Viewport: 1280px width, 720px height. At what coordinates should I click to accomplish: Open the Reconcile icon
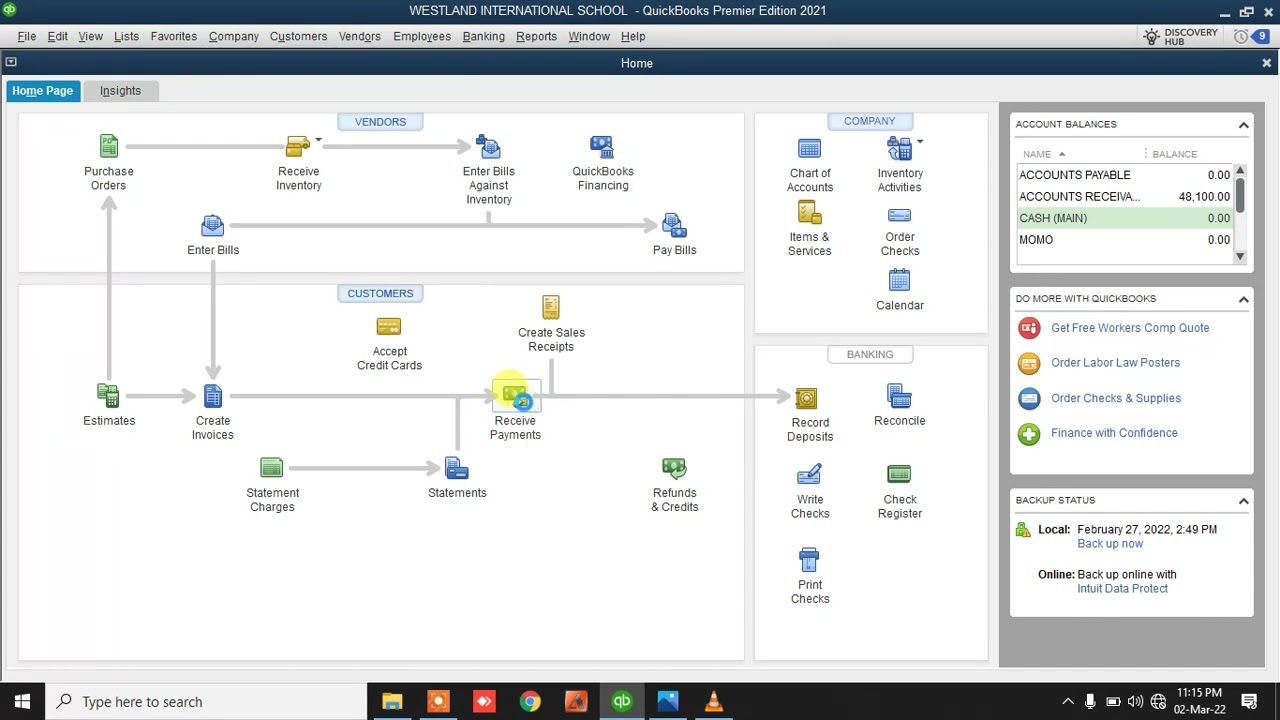tap(899, 397)
